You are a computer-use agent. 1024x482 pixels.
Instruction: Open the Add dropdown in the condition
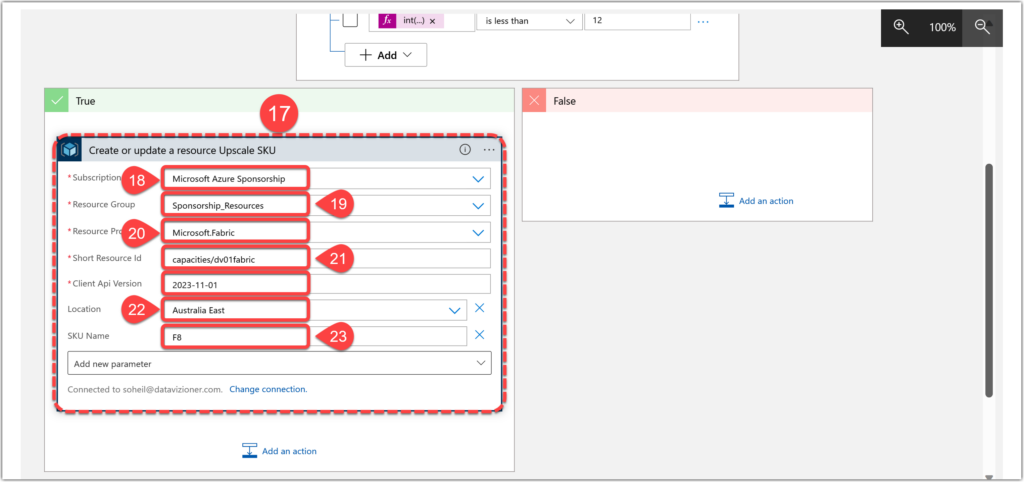tap(385, 56)
